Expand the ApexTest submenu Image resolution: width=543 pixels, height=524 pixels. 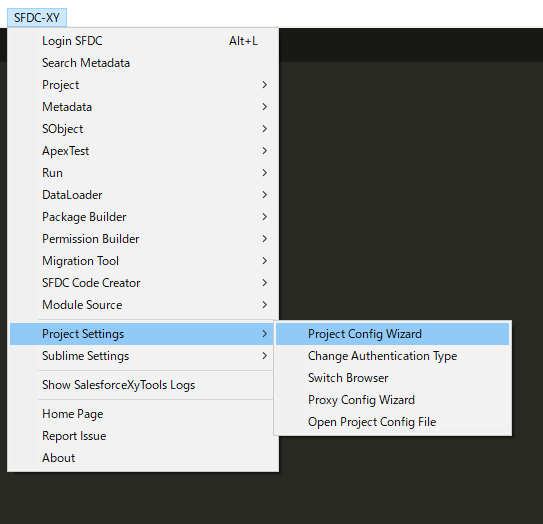[x=143, y=151]
